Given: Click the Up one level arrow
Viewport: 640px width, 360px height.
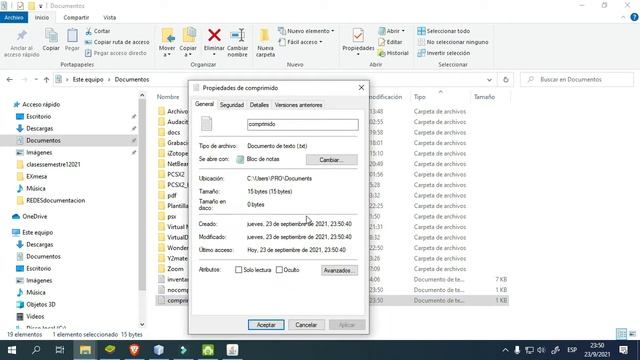Looking at the screenshot, I should coord(46,80).
